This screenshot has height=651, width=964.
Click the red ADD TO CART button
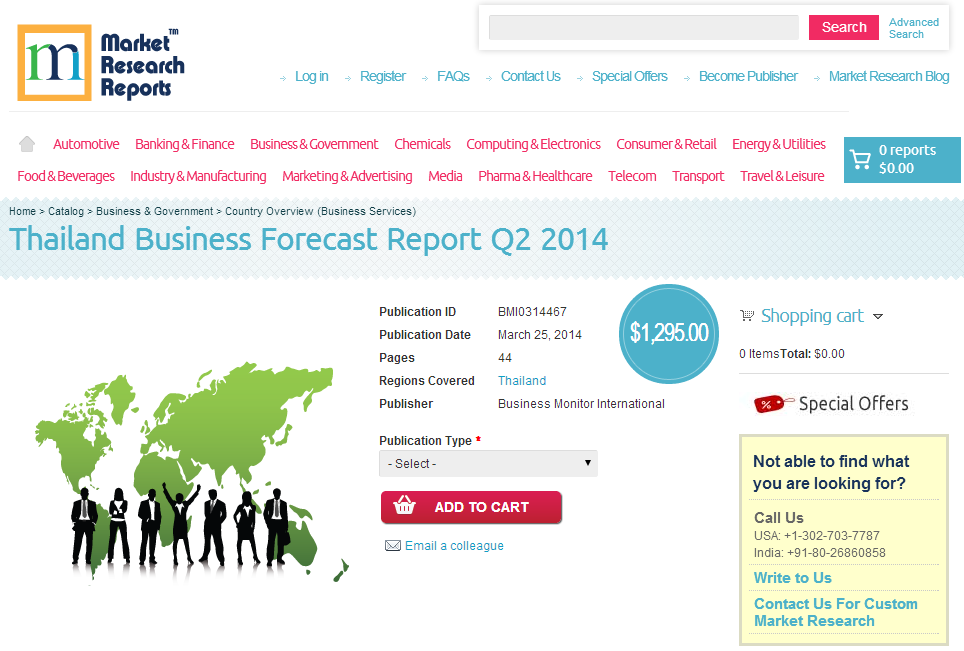click(x=471, y=507)
